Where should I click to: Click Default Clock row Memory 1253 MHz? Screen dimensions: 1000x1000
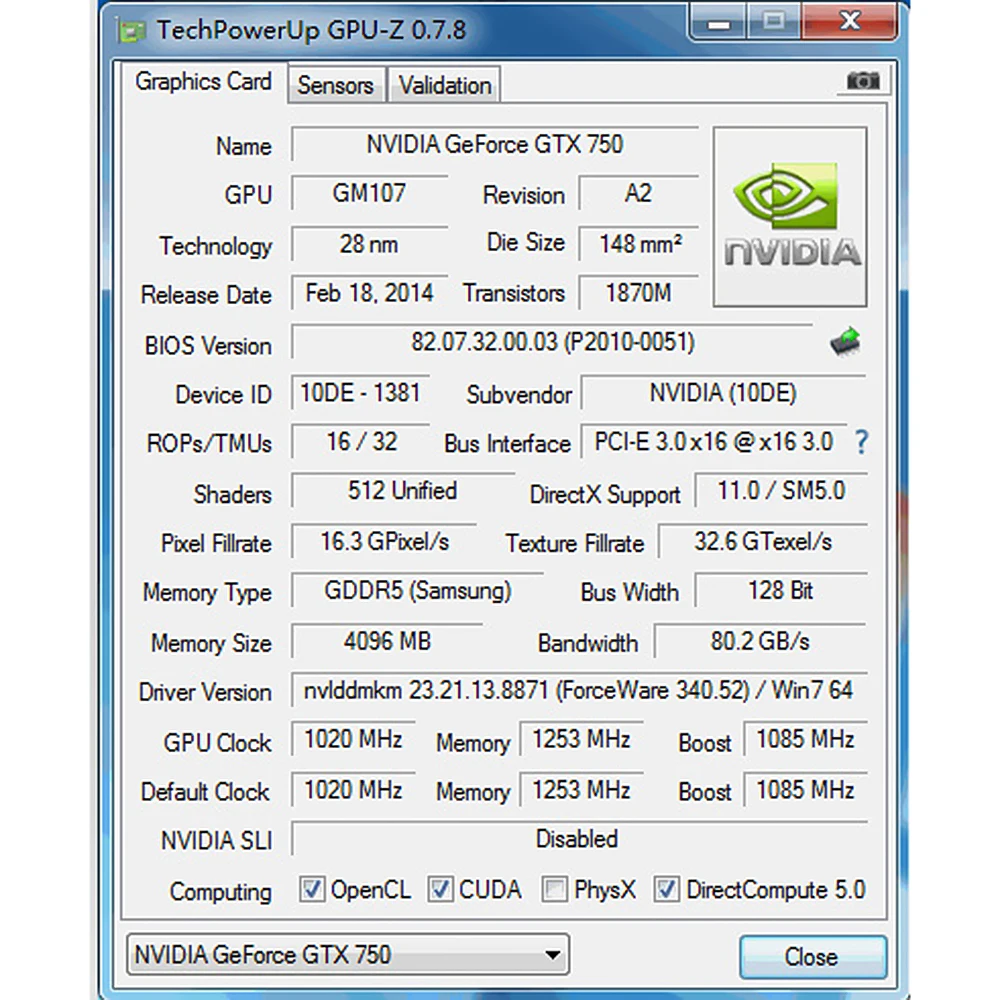[581, 790]
